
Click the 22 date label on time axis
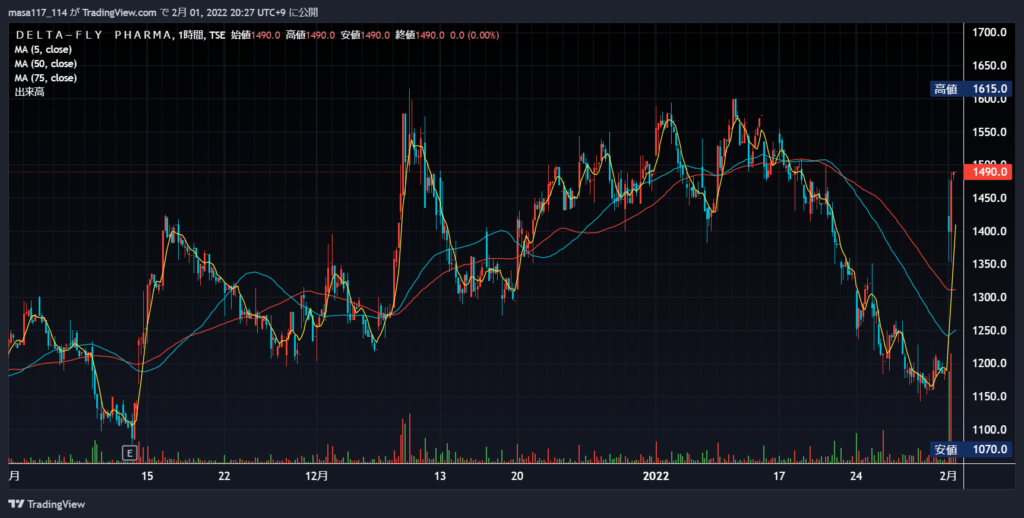click(224, 476)
